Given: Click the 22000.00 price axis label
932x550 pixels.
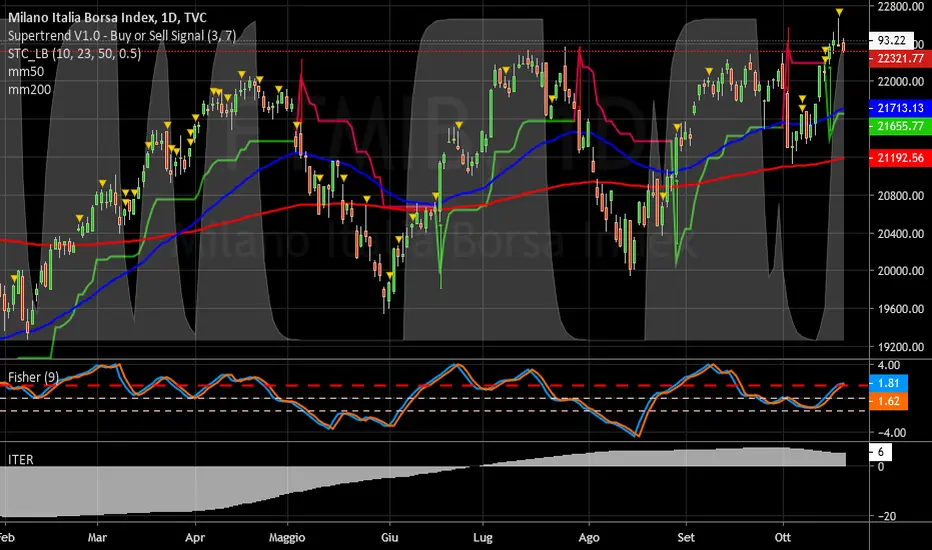Looking at the screenshot, I should click(900, 81).
